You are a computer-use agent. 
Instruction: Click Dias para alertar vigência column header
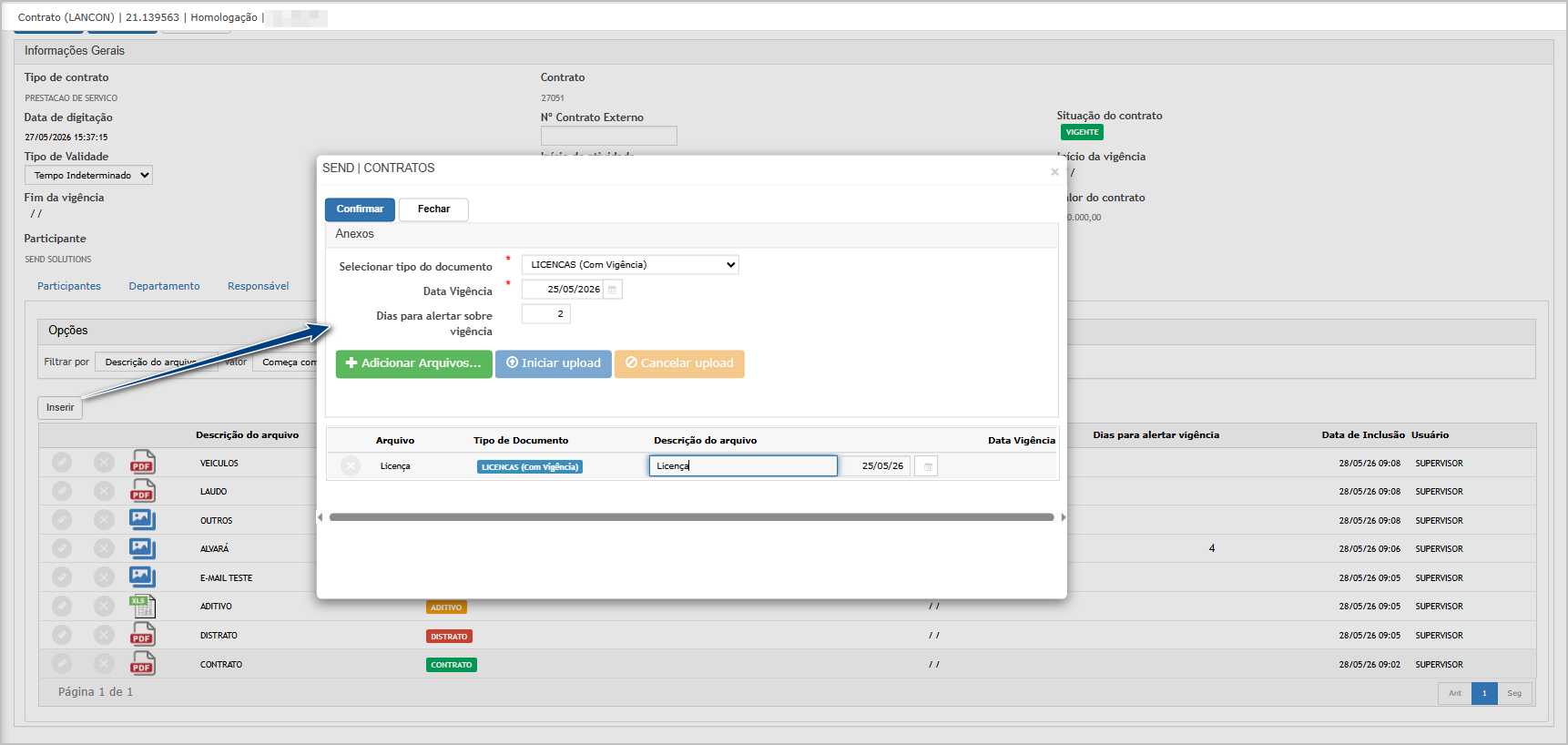pyautogui.click(x=1156, y=435)
